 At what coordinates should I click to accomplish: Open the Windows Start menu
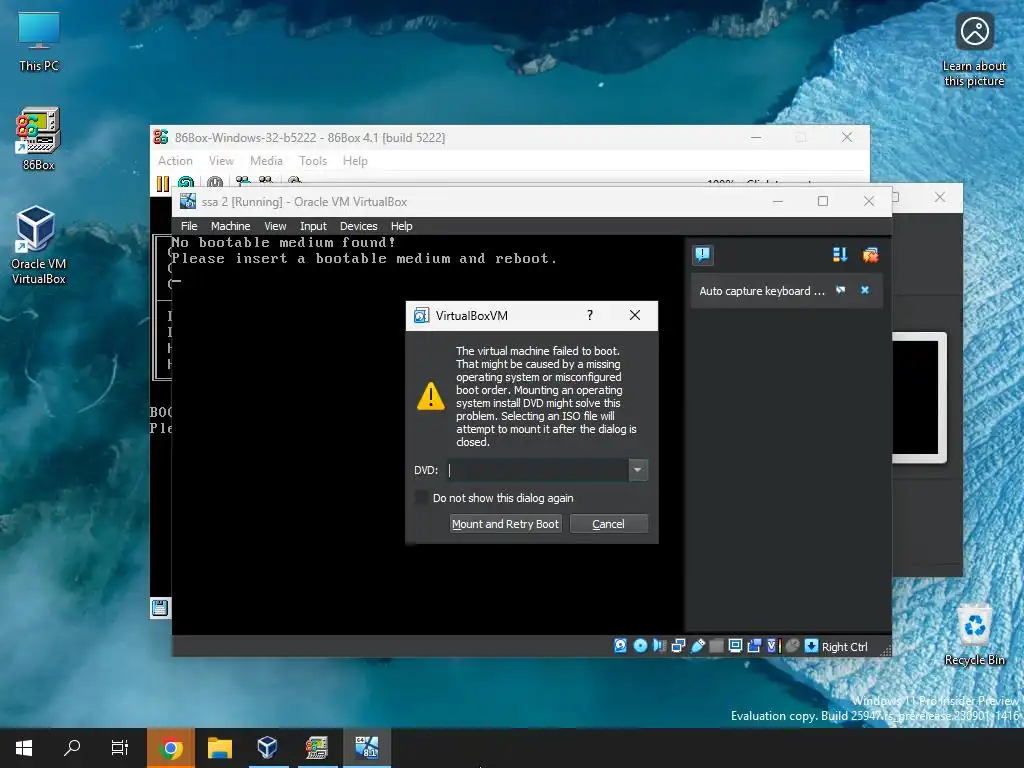24,748
